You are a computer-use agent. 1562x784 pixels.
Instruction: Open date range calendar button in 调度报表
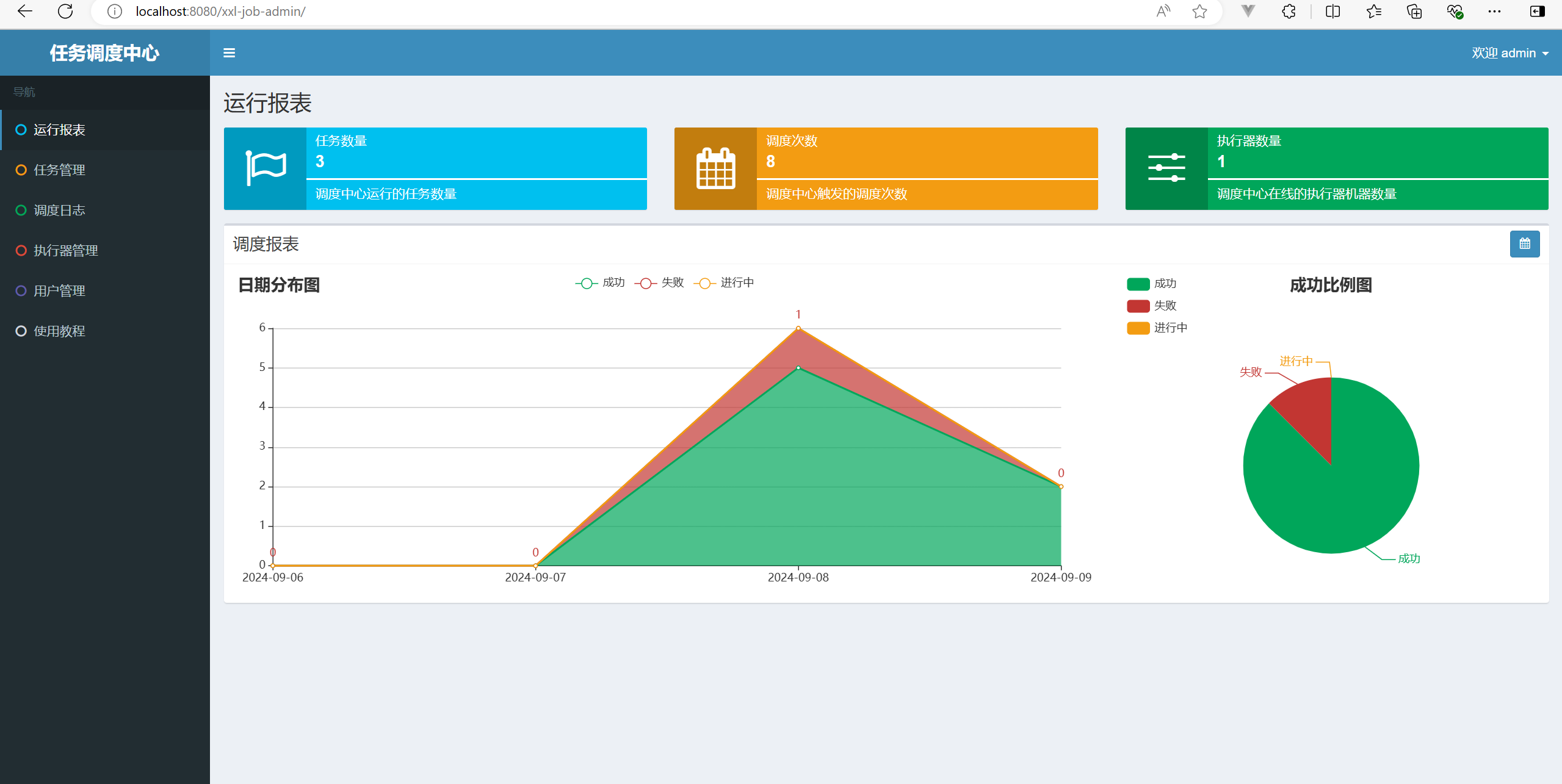coord(1525,244)
